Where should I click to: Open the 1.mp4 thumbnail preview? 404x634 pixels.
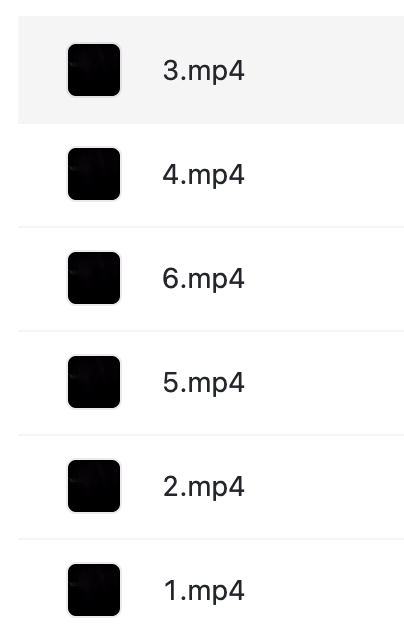click(94, 590)
